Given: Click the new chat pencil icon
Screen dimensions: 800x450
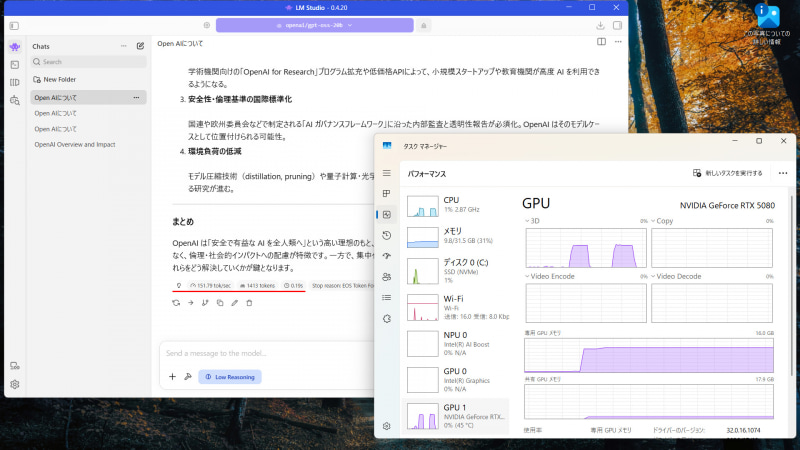Looking at the screenshot, I should (x=140, y=46).
